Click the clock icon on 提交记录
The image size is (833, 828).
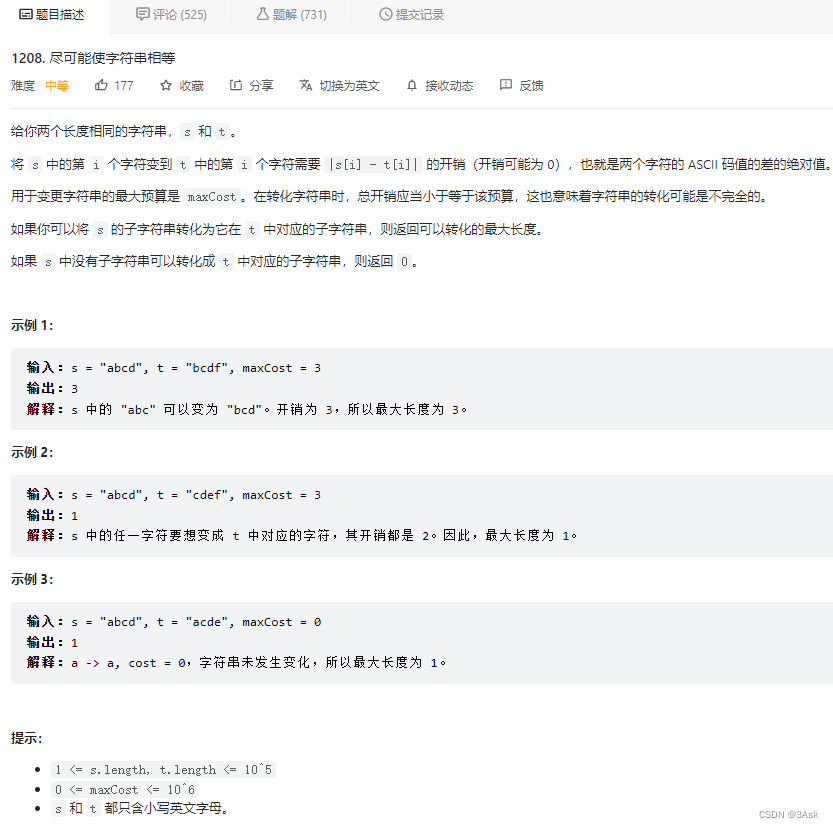point(385,14)
